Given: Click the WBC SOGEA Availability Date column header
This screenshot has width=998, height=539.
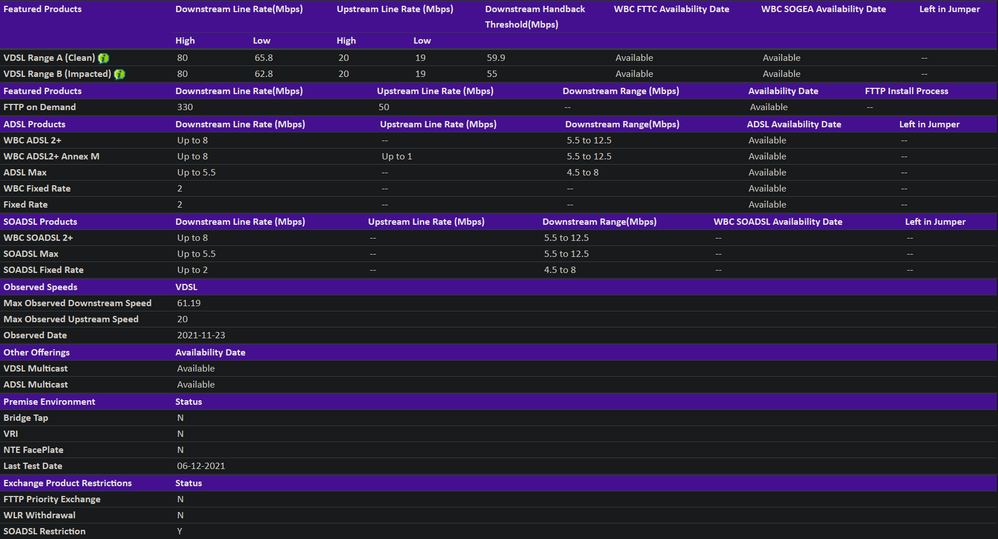Looking at the screenshot, I should (x=823, y=9).
